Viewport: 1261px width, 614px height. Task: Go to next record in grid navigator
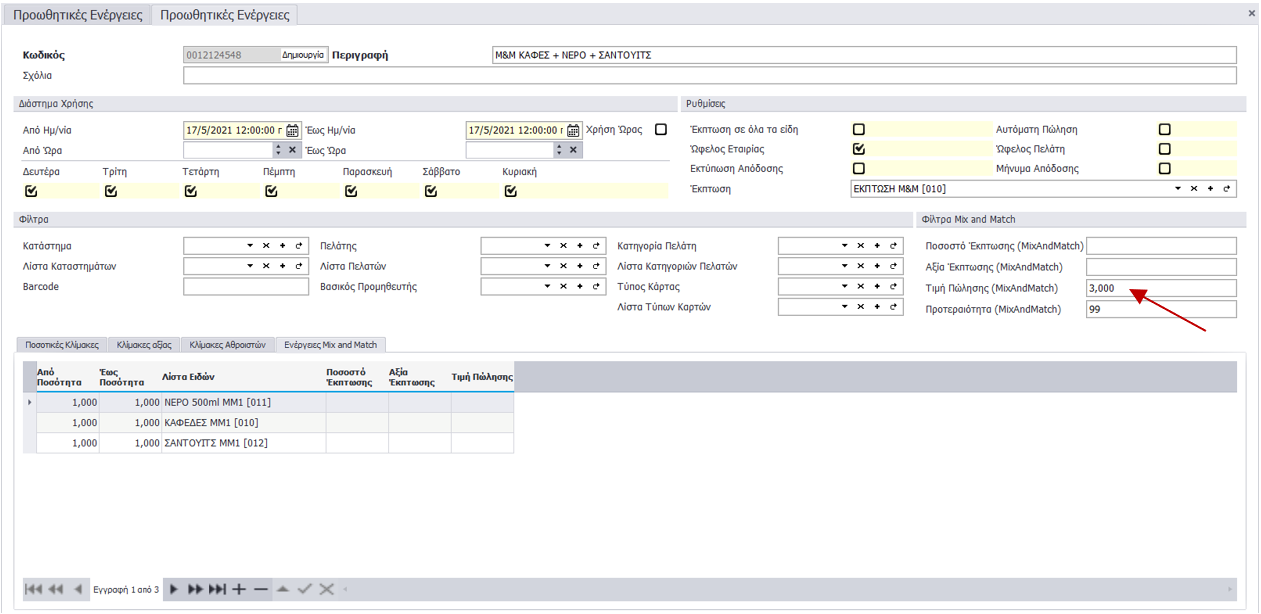175,590
